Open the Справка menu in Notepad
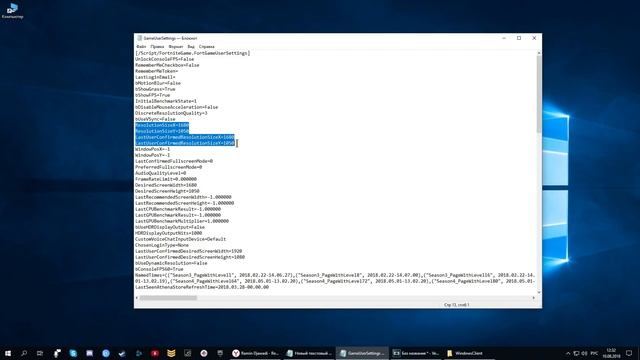This screenshot has width=640, height=360. click(207, 47)
